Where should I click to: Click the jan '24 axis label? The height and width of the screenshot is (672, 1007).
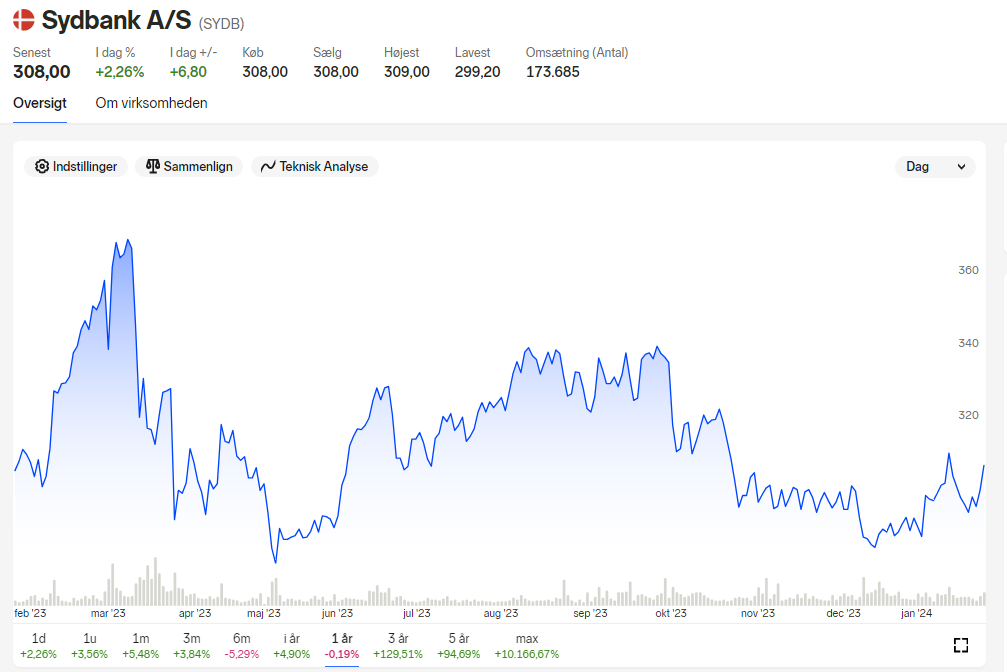point(916,613)
